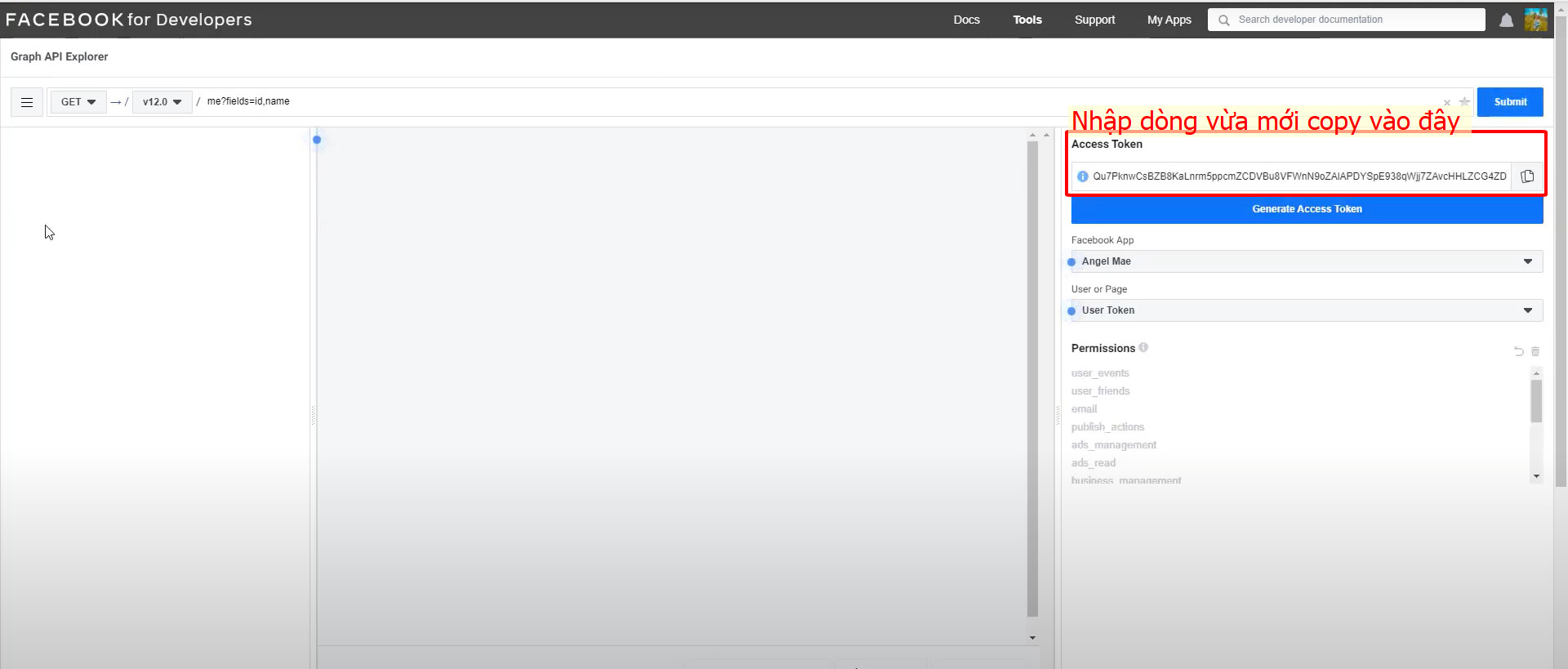Click the access token info icon
This screenshot has width=1568, height=669.
click(x=1082, y=176)
